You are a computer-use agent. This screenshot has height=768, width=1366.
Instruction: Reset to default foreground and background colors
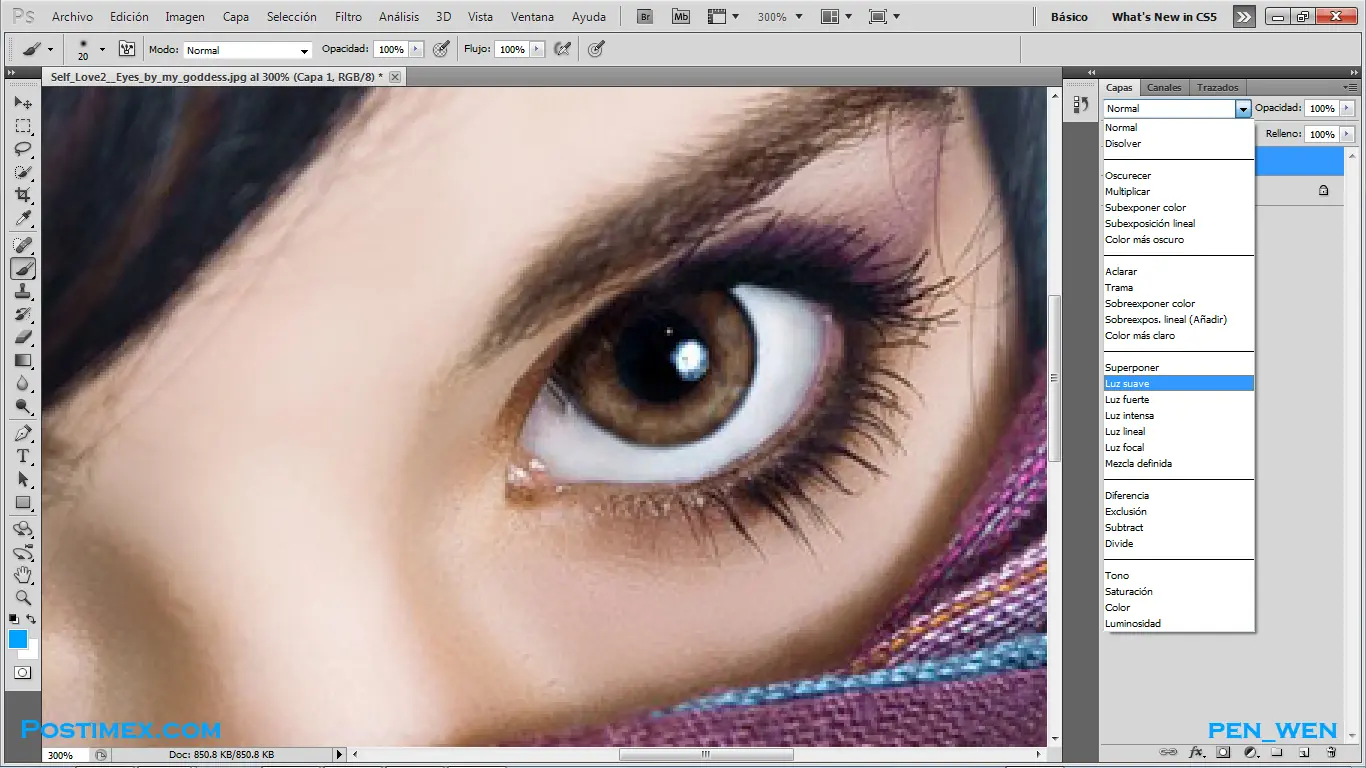click(x=13, y=619)
